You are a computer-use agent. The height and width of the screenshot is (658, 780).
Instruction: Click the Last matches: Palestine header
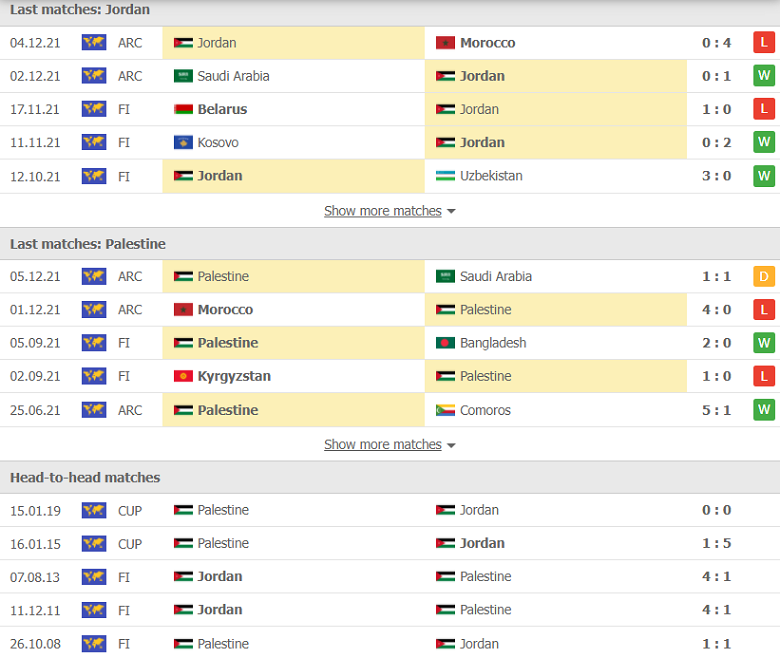pos(88,244)
